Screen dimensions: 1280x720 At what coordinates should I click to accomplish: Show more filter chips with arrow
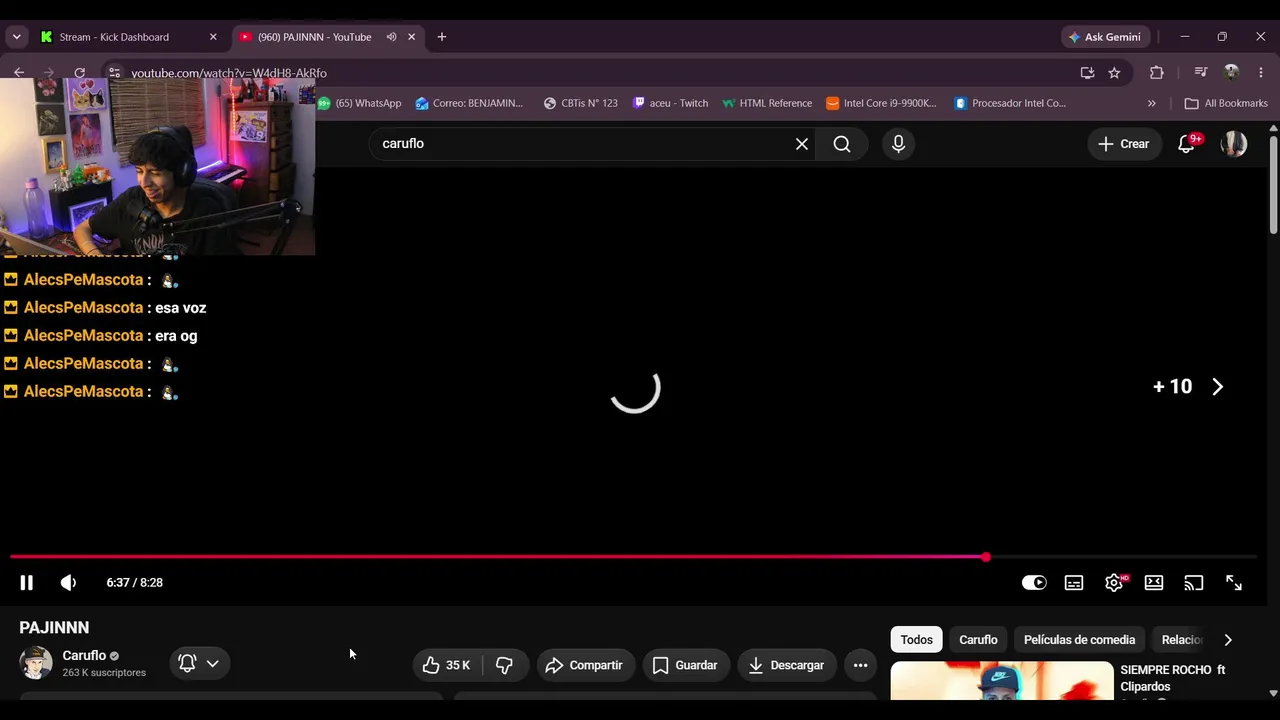pos(1228,640)
